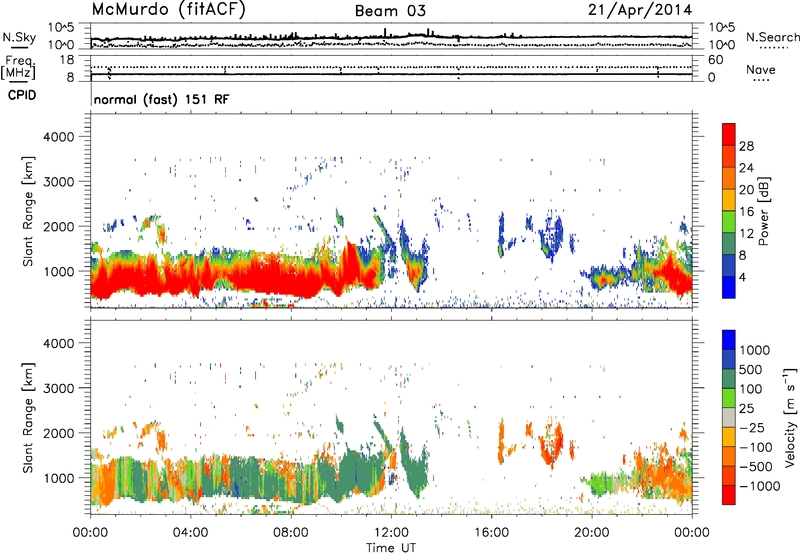This screenshot has height=554, width=800.
Task: Click the red top of the Power colorbar
Action: click(x=729, y=134)
